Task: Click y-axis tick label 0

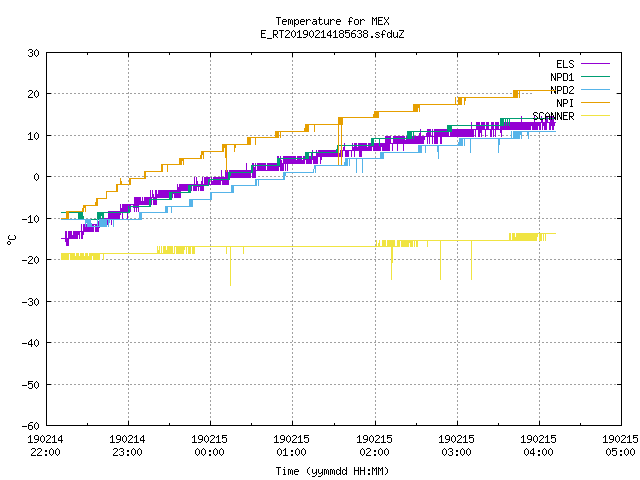Action: [x=37, y=177]
